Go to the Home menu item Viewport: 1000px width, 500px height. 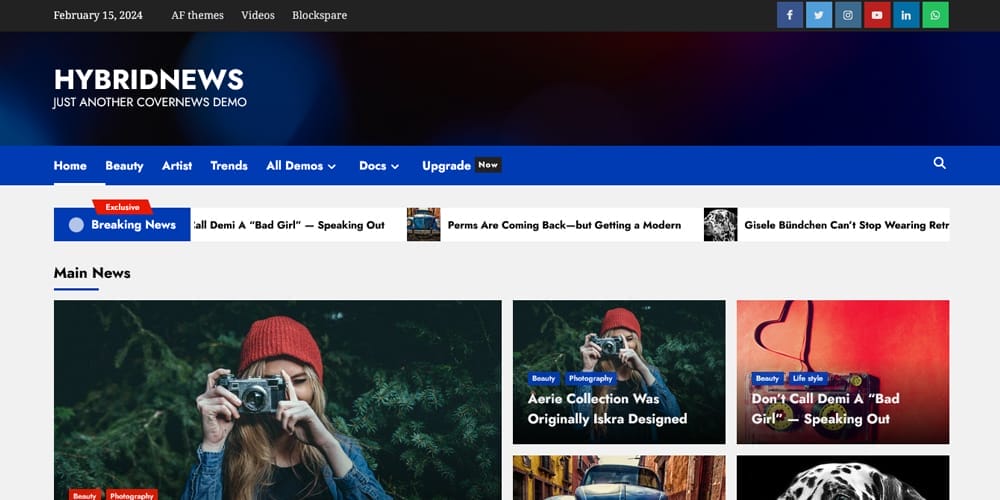pyautogui.click(x=70, y=166)
